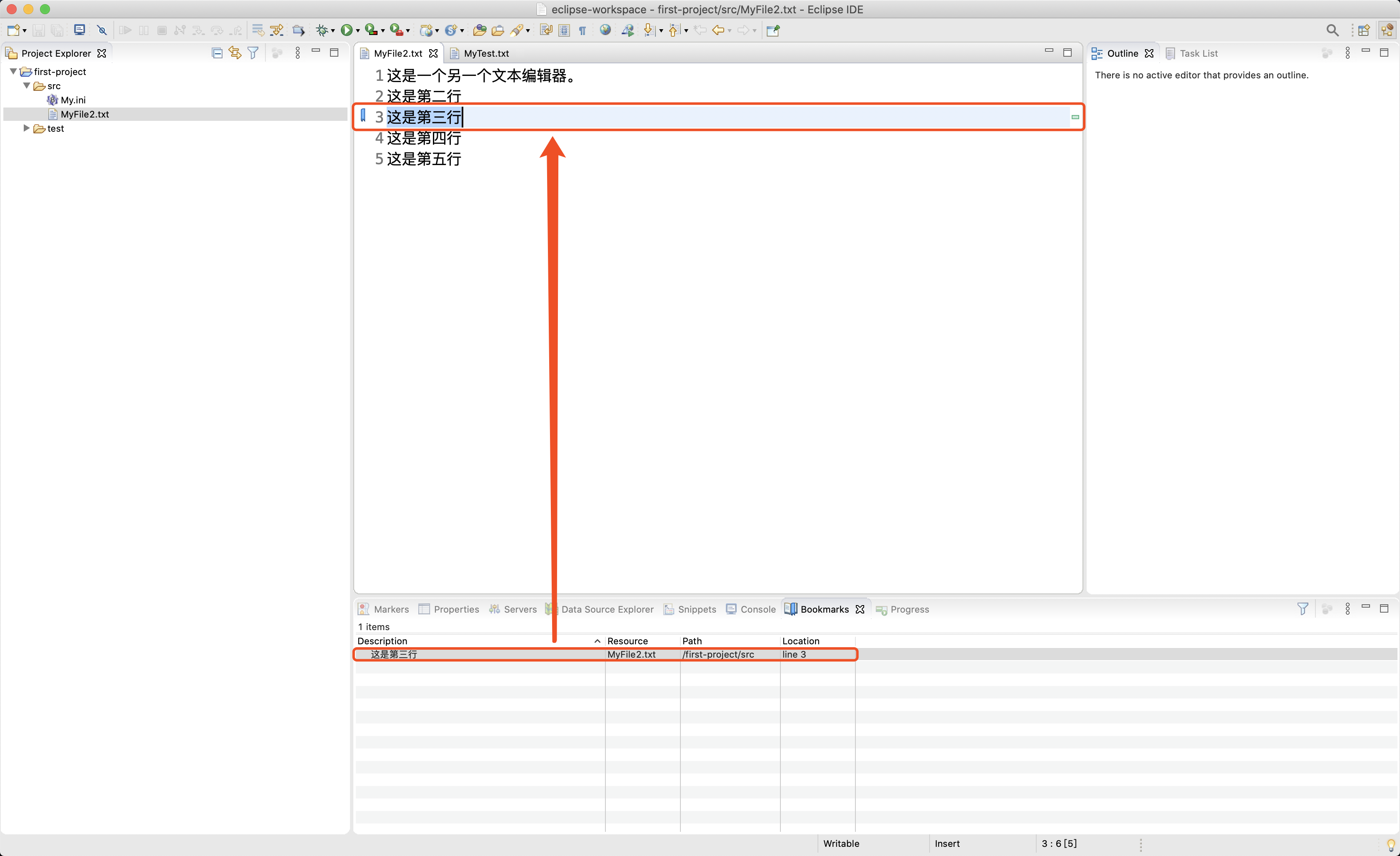Image resolution: width=1400 pixels, height=856 pixels.
Task: Expand the test folder node
Action: (x=27, y=128)
